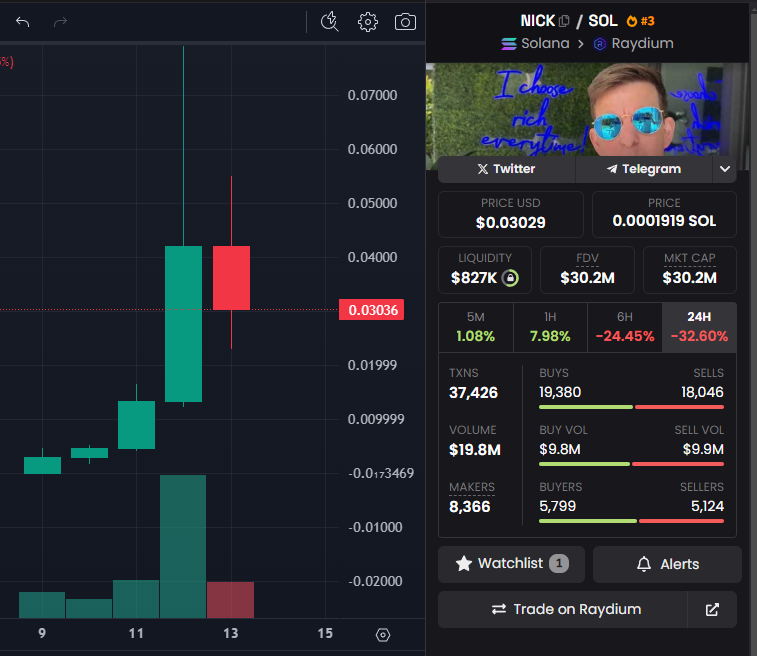
Task: Click the buys versus sells ratio bar
Action: (x=631, y=407)
